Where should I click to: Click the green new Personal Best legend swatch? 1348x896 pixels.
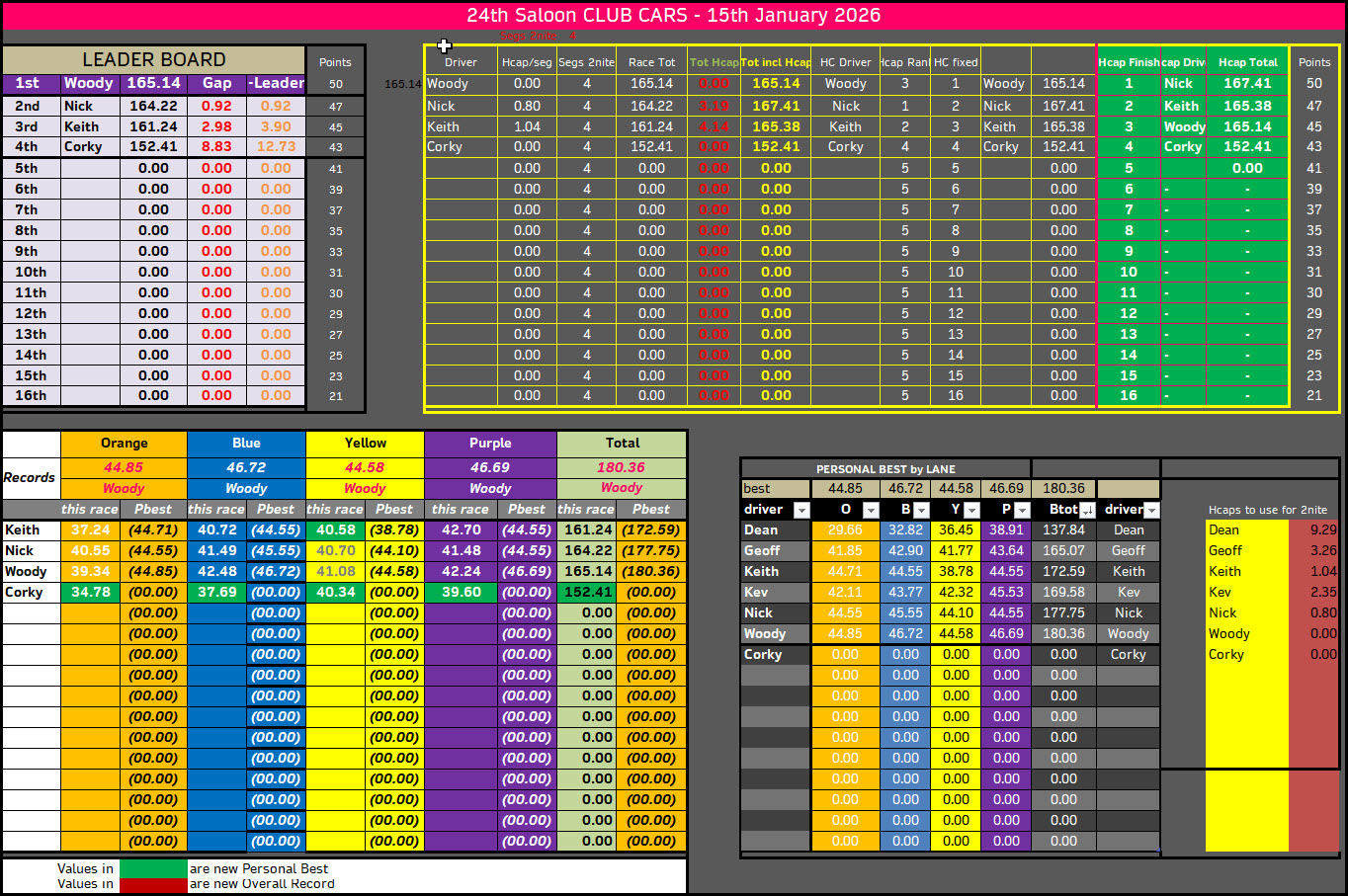point(152,868)
